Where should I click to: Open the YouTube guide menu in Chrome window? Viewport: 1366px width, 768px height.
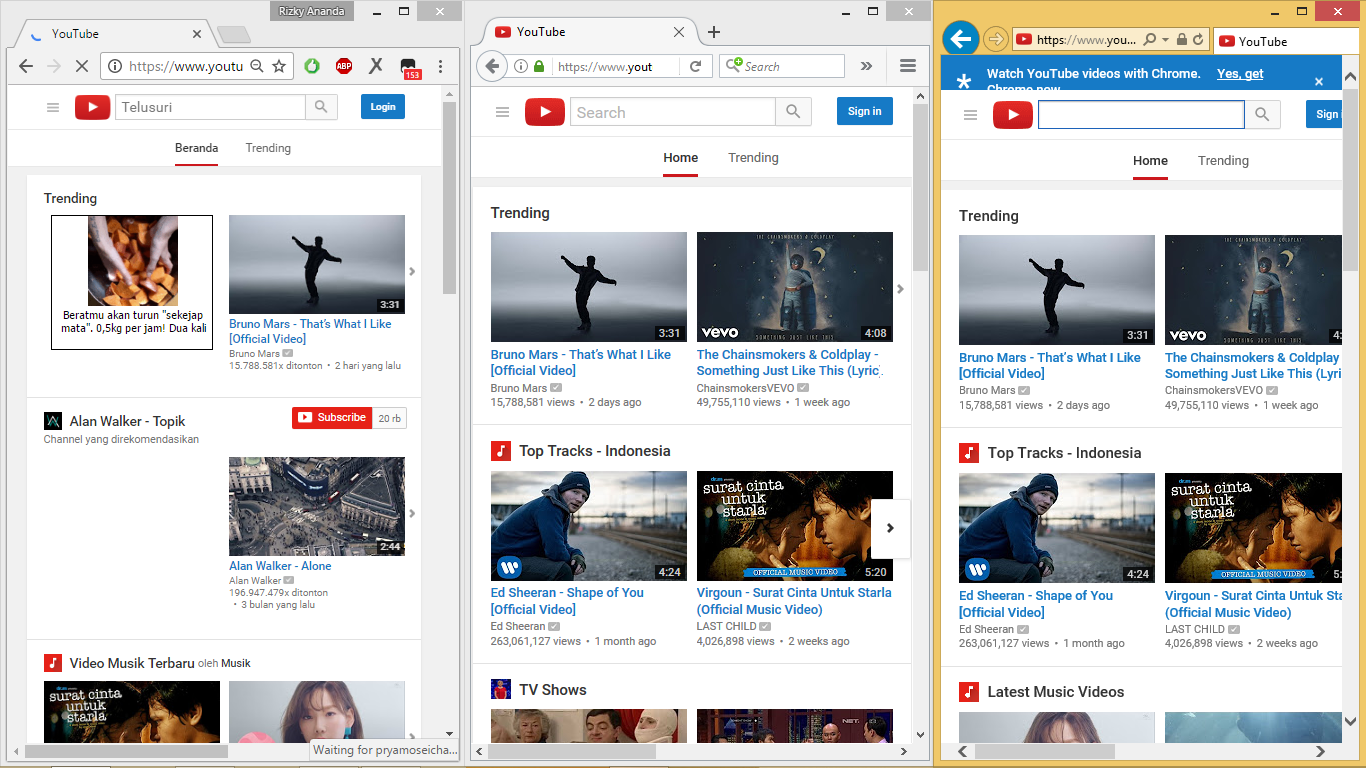(53, 107)
